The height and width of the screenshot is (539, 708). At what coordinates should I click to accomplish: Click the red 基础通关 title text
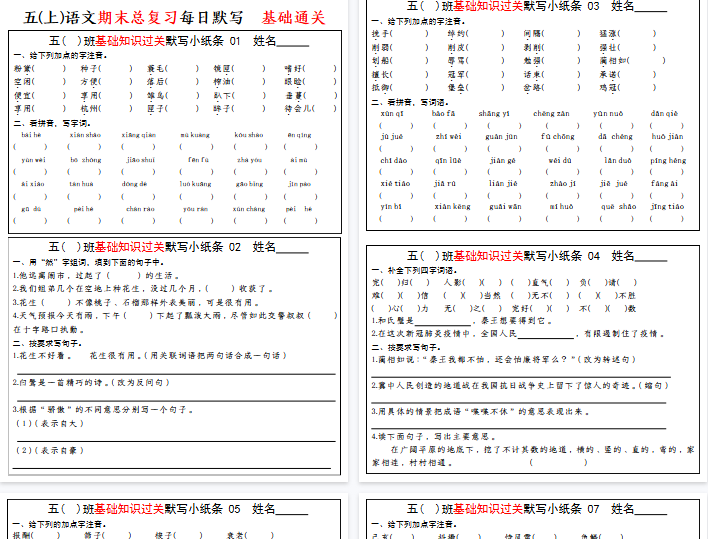[293, 18]
